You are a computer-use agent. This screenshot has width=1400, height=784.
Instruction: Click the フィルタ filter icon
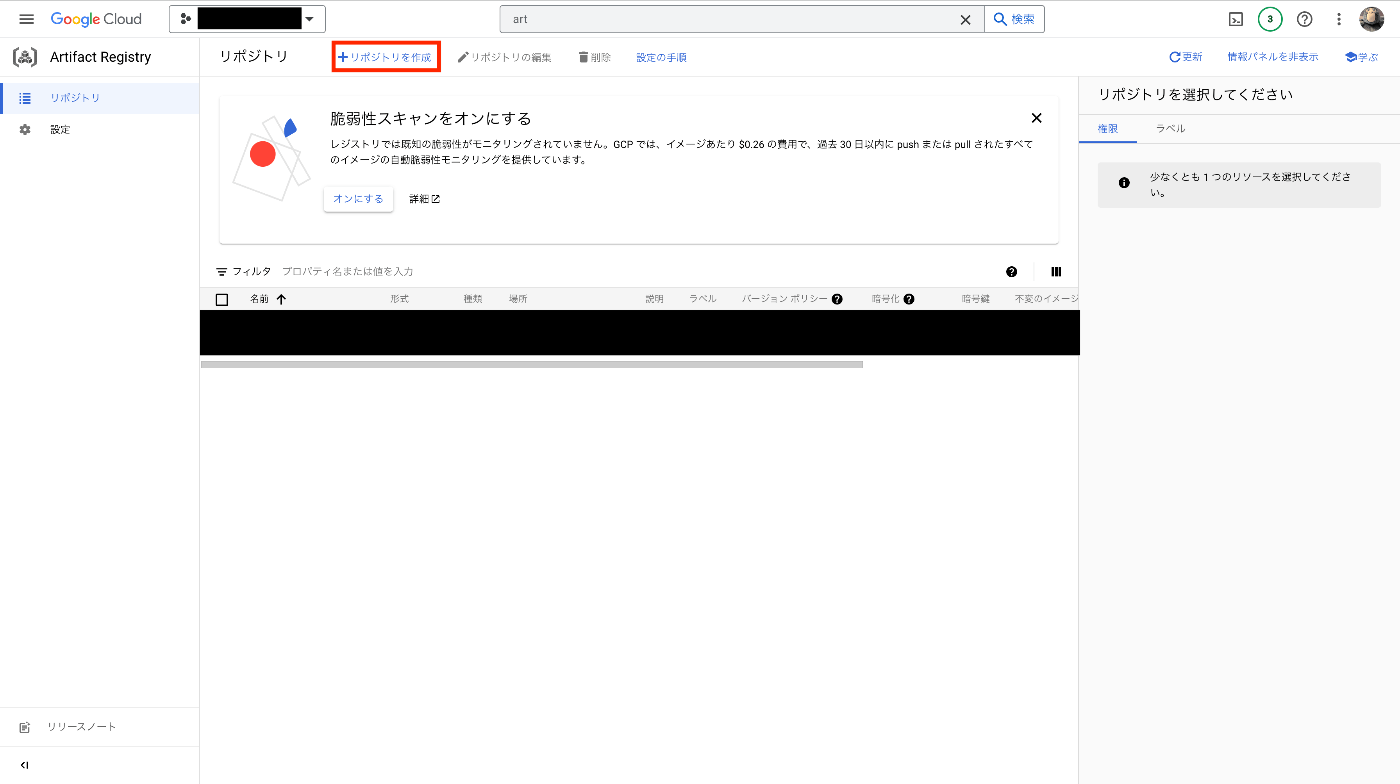222,272
